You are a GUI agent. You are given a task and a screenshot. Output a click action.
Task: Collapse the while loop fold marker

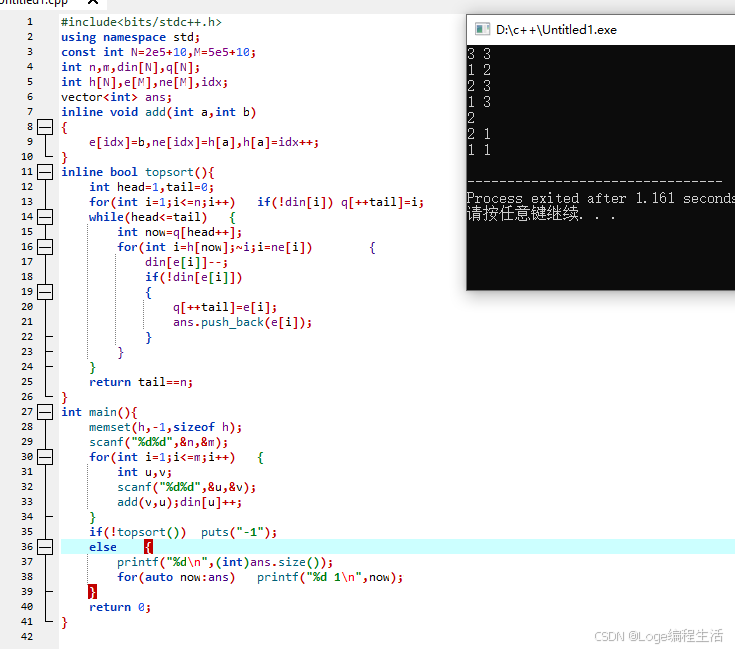[45, 217]
